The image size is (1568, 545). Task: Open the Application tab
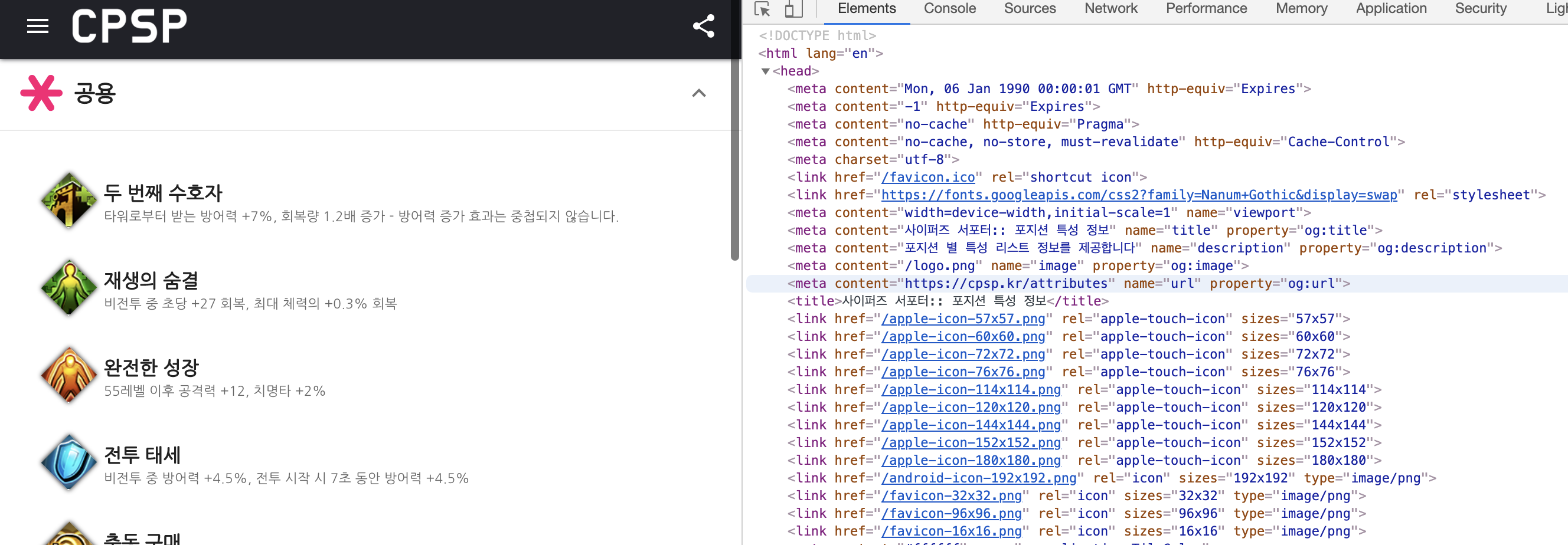tap(1391, 8)
